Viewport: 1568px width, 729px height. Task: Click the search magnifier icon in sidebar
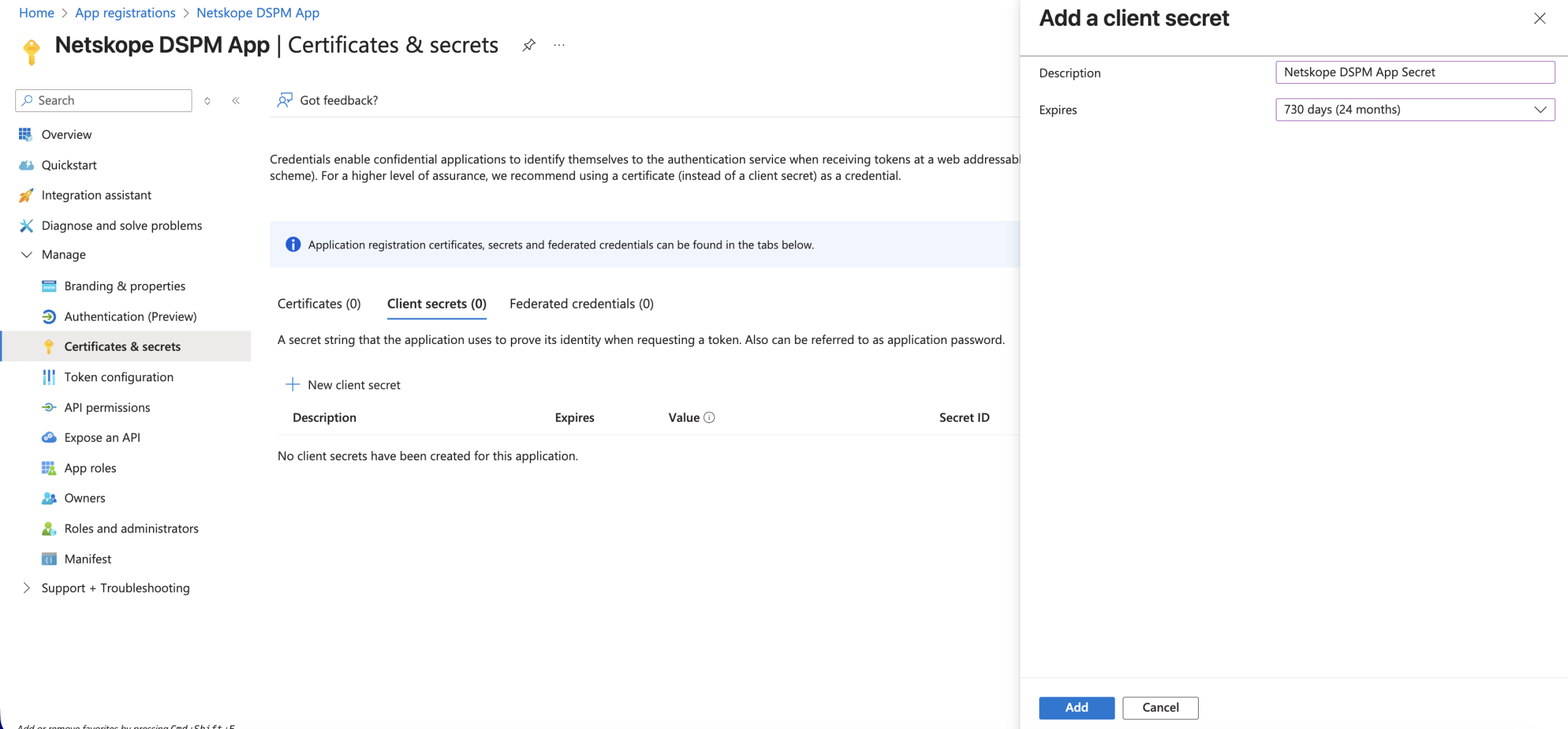[x=27, y=100]
